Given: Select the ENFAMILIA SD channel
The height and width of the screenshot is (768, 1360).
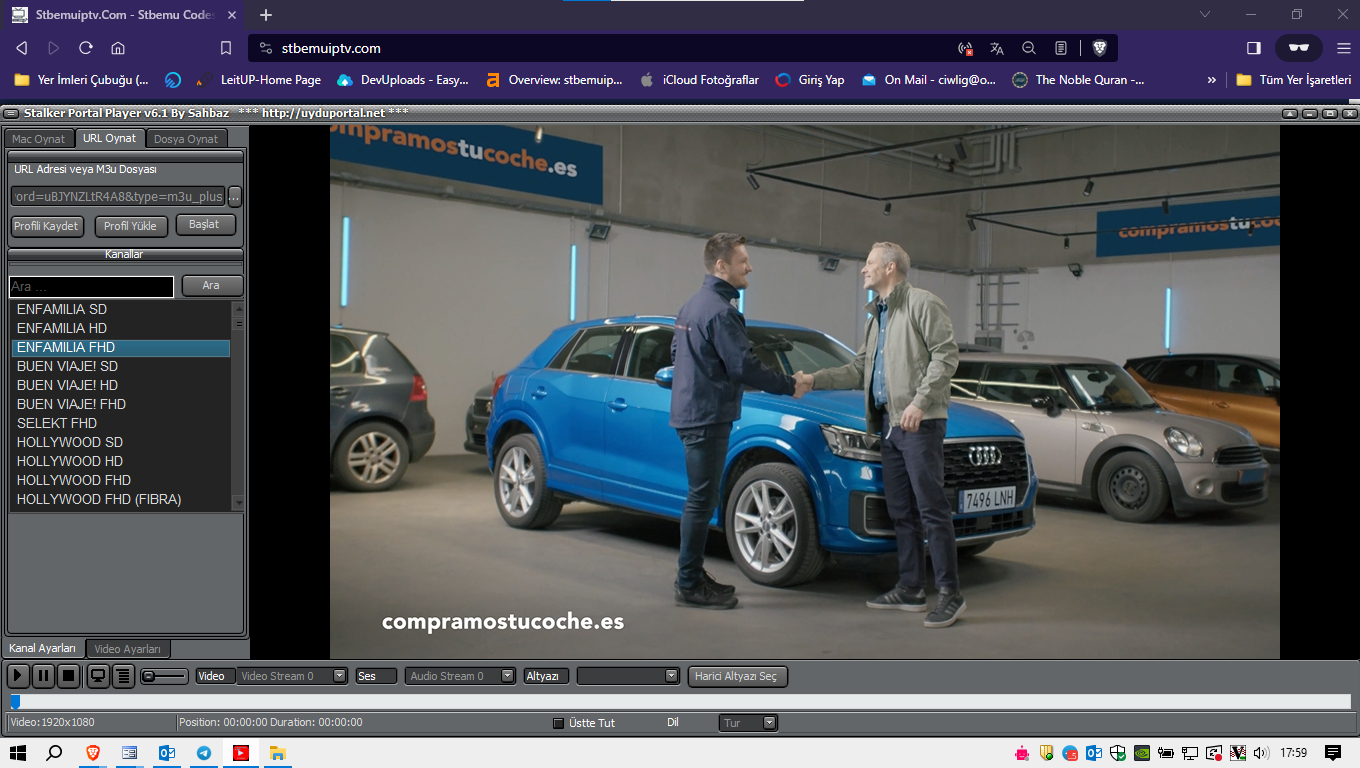Looking at the screenshot, I should tap(121, 309).
